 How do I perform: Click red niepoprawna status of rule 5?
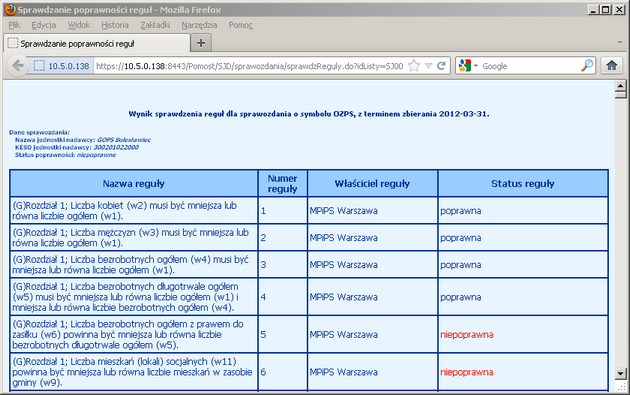(x=466, y=334)
